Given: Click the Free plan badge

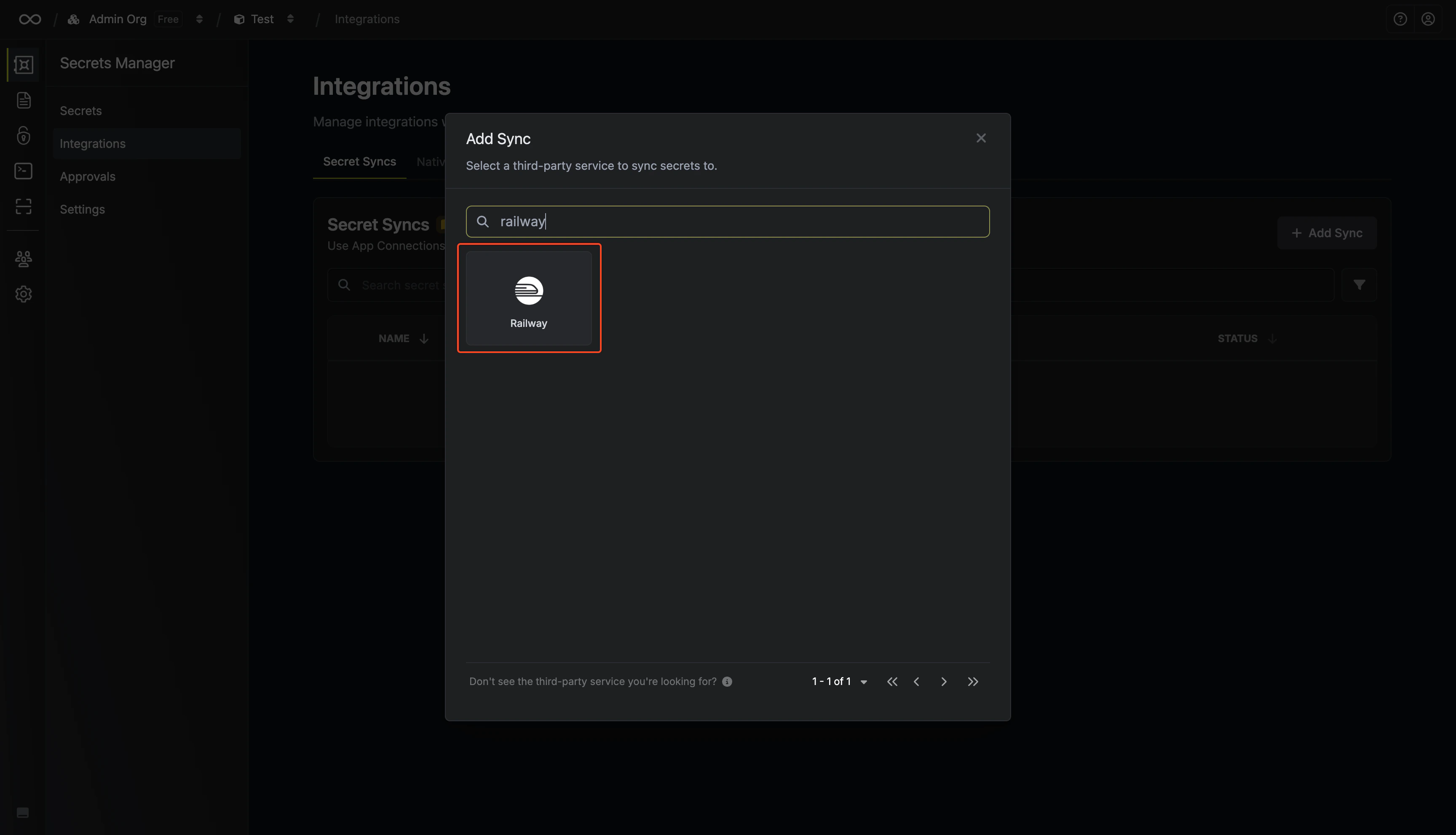Looking at the screenshot, I should [x=168, y=19].
